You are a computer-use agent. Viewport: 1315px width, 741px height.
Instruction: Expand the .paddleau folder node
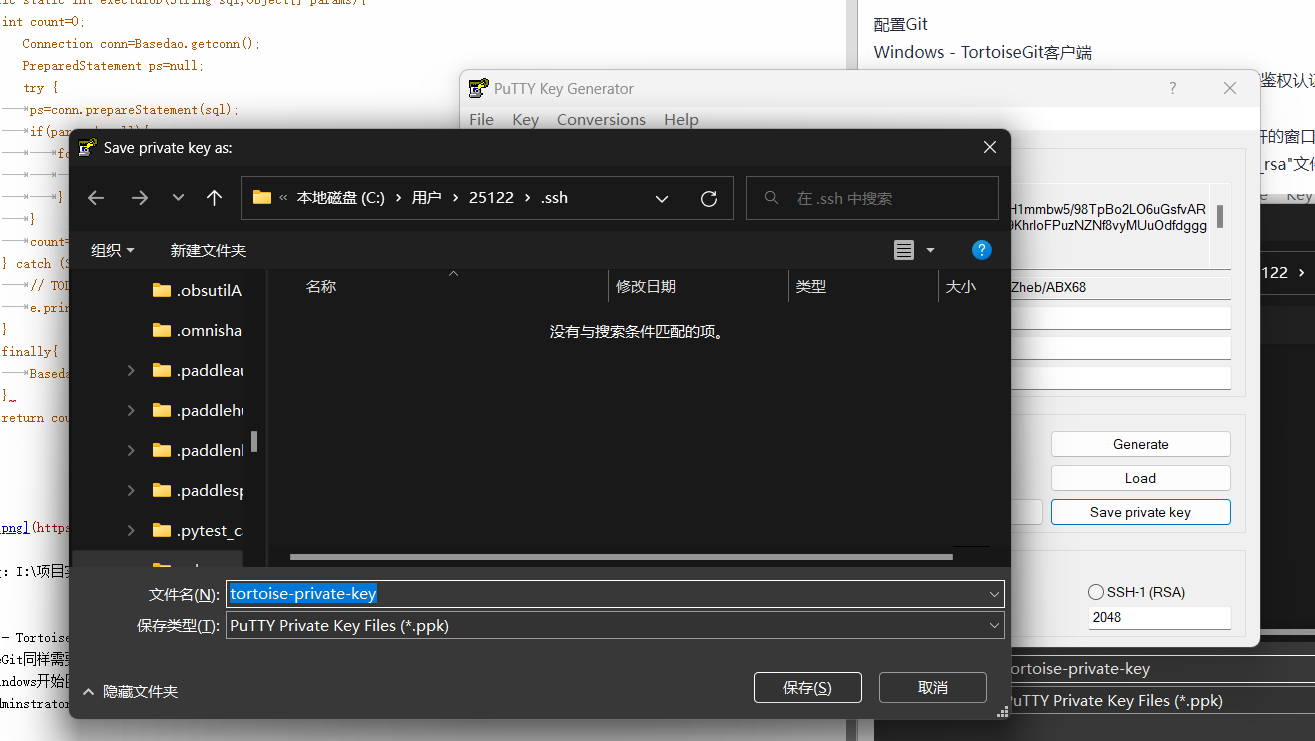131,370
